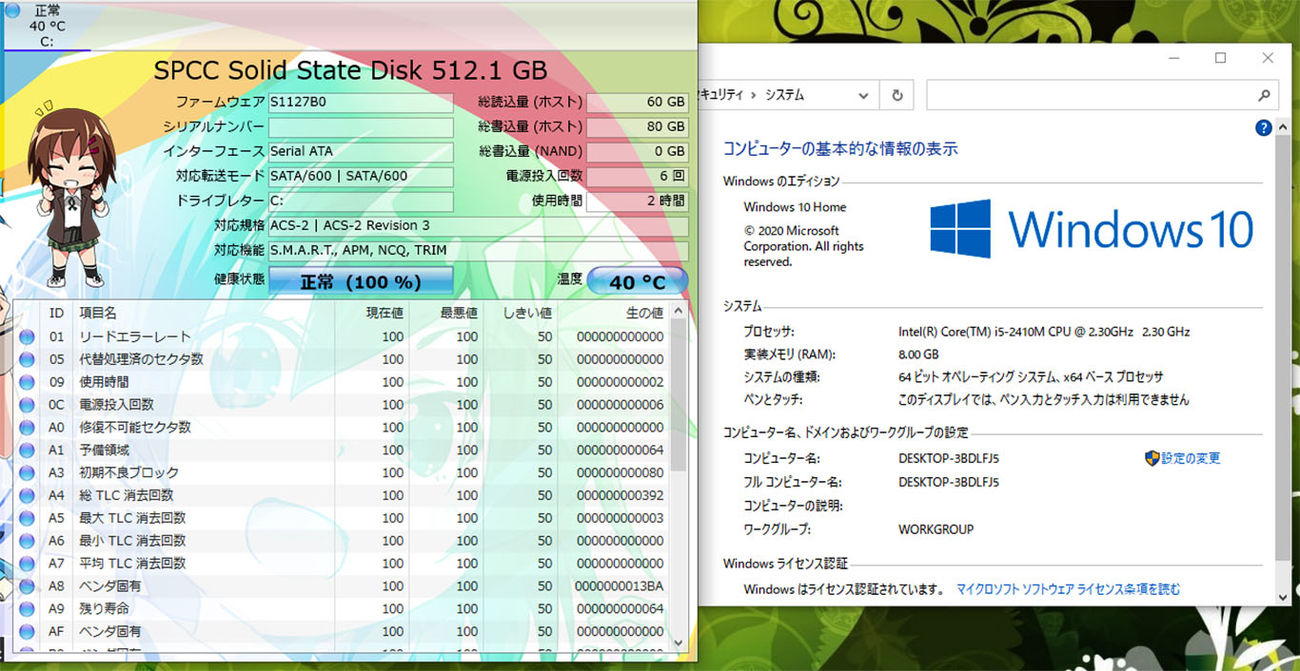This screenshot has height=671, width=1300.
Task: Open the address bar history dropdown chevron
Action: (x=863, y=95)
